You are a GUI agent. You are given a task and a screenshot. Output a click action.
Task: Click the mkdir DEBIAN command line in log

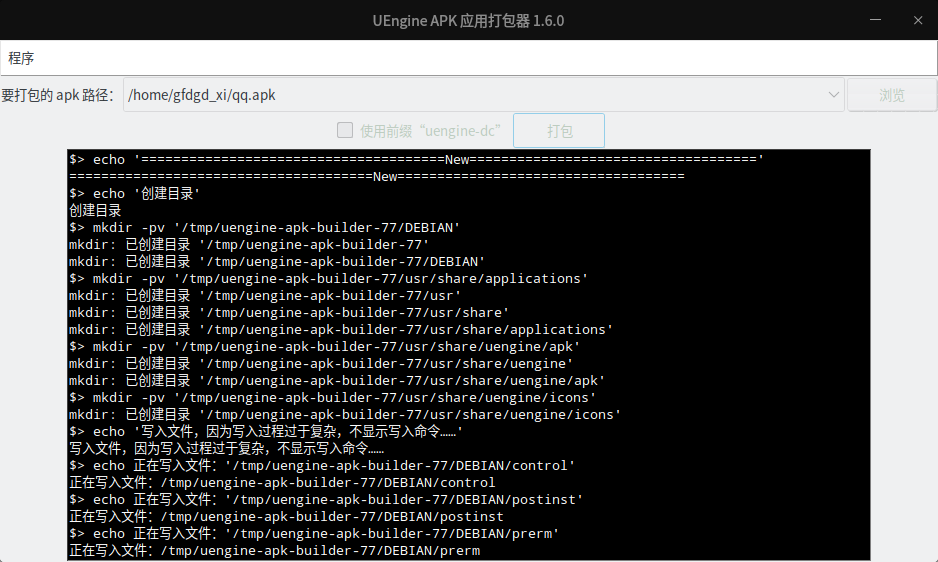(265, 227)
